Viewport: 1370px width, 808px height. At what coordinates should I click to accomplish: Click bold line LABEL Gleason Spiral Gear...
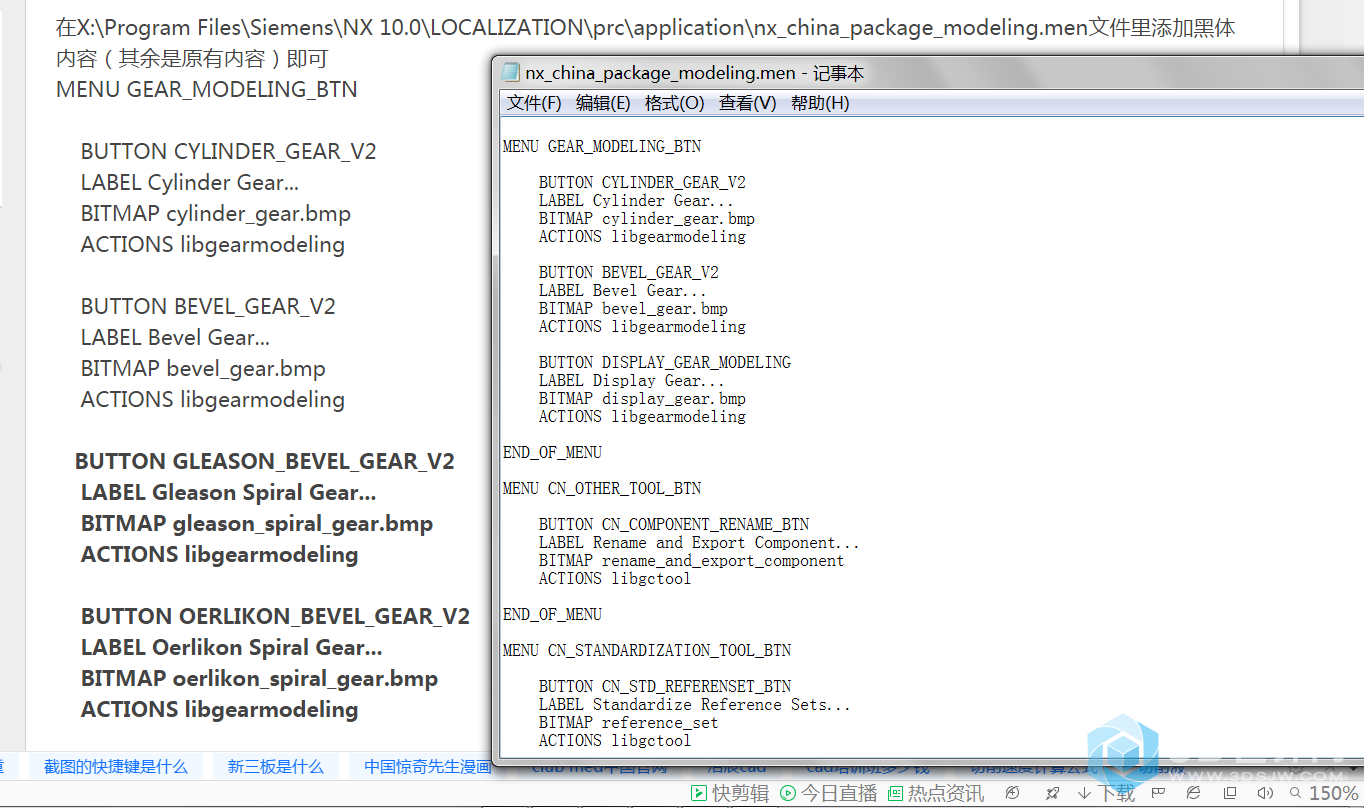pos(229,492)
